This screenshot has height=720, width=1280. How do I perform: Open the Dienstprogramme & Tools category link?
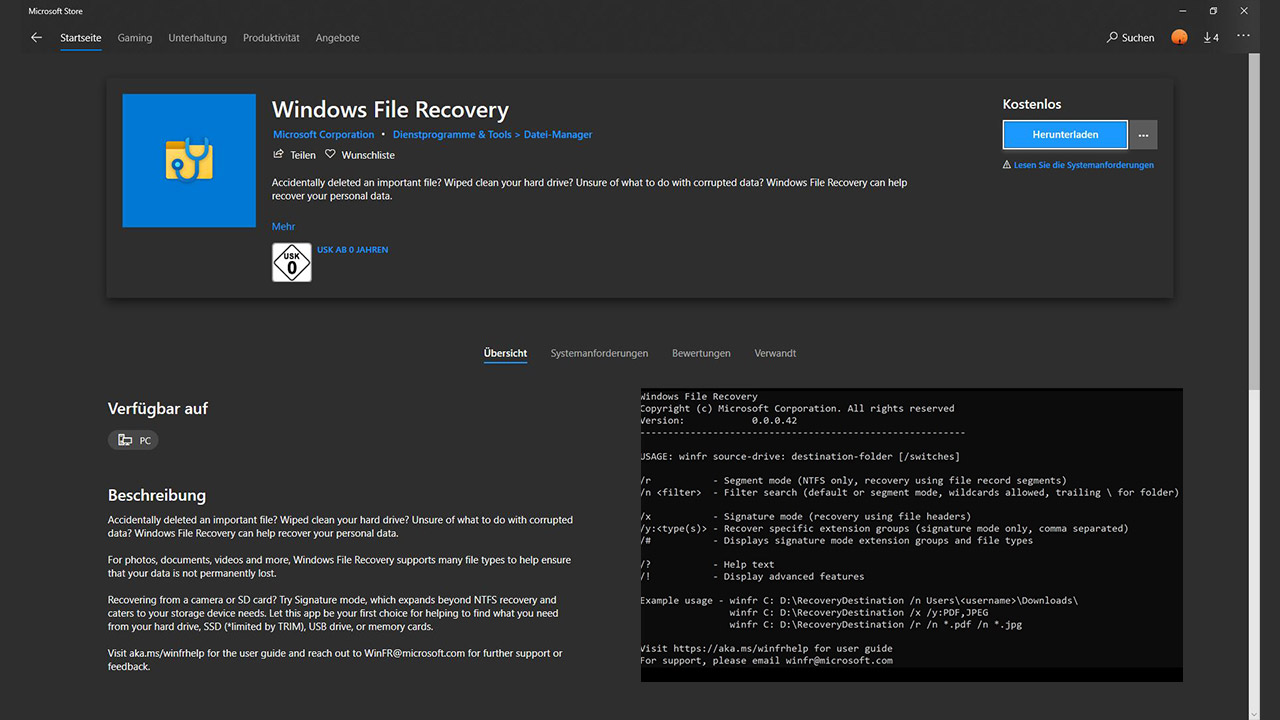(x=452, y=134)
